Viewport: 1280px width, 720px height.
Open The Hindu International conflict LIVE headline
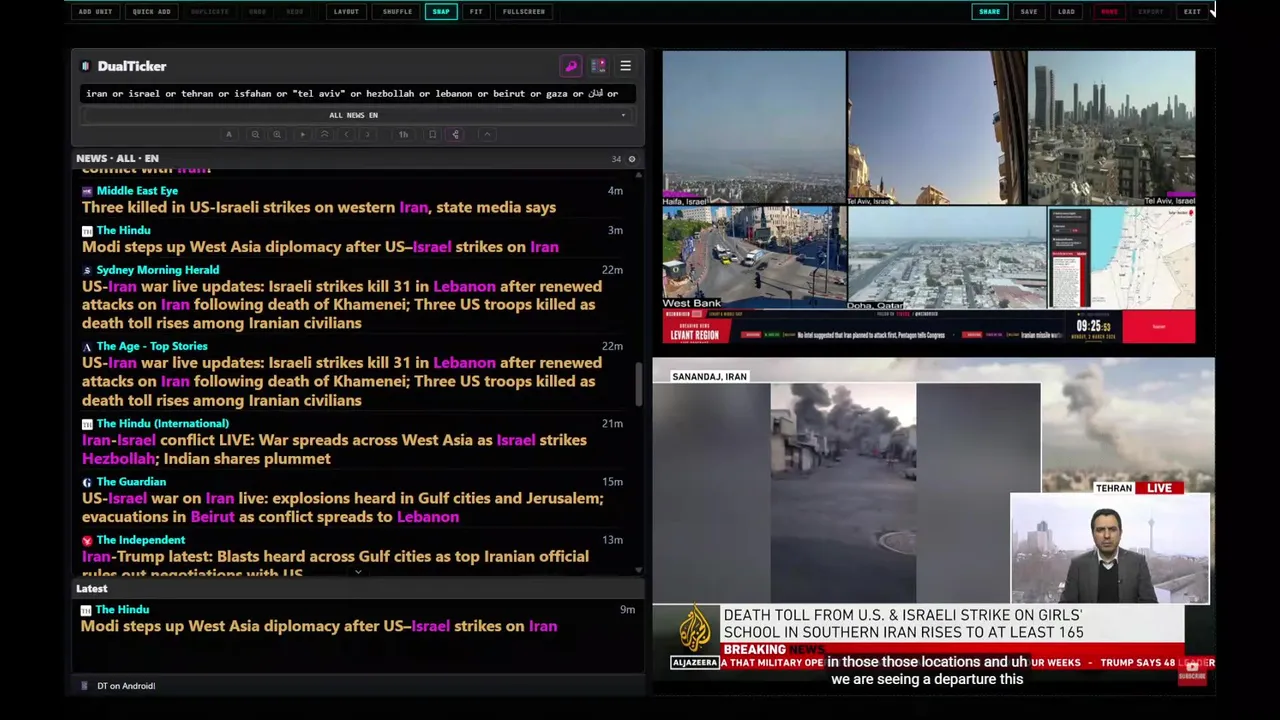point(334,450)
